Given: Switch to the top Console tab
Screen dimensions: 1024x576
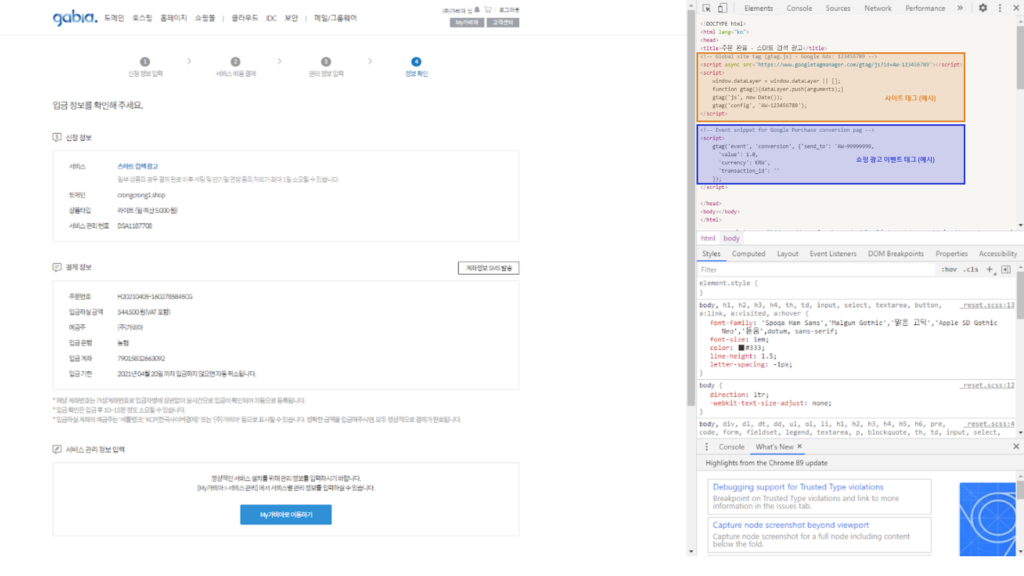Looking at the screenshot, I should point(799,8).
